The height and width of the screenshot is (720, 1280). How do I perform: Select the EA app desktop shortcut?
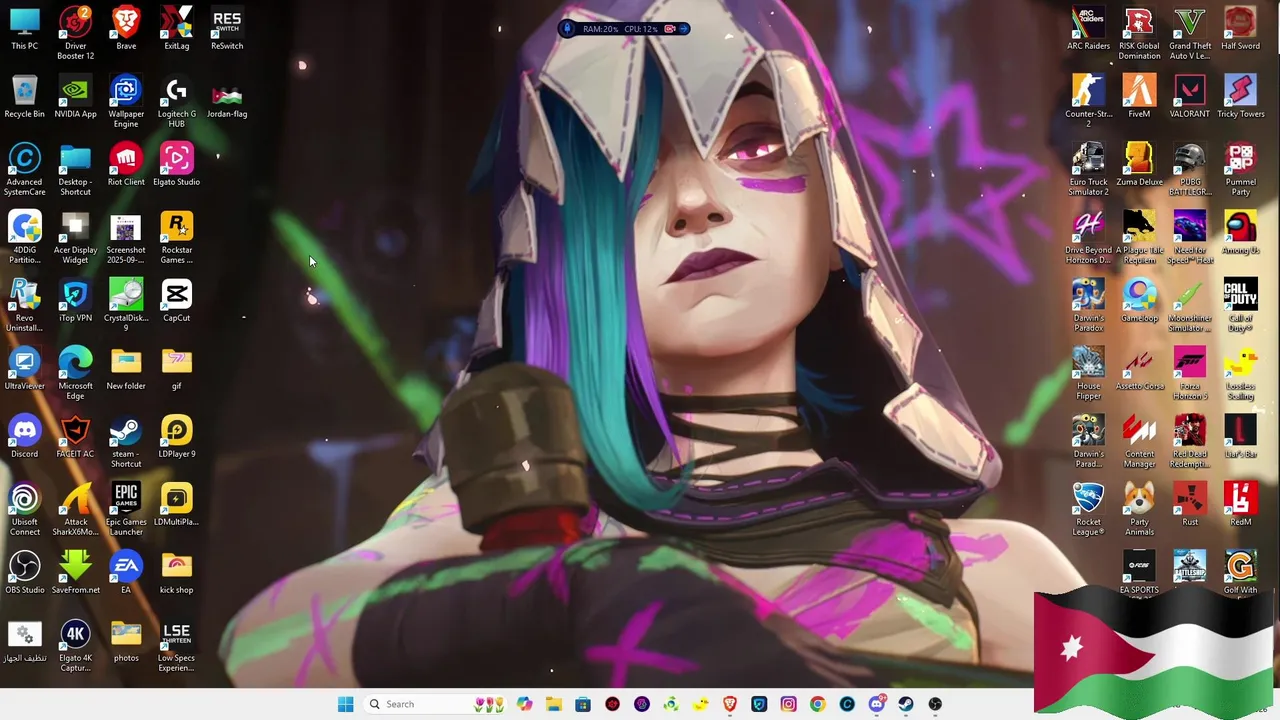pyautogui.click(x=126, y=572)
